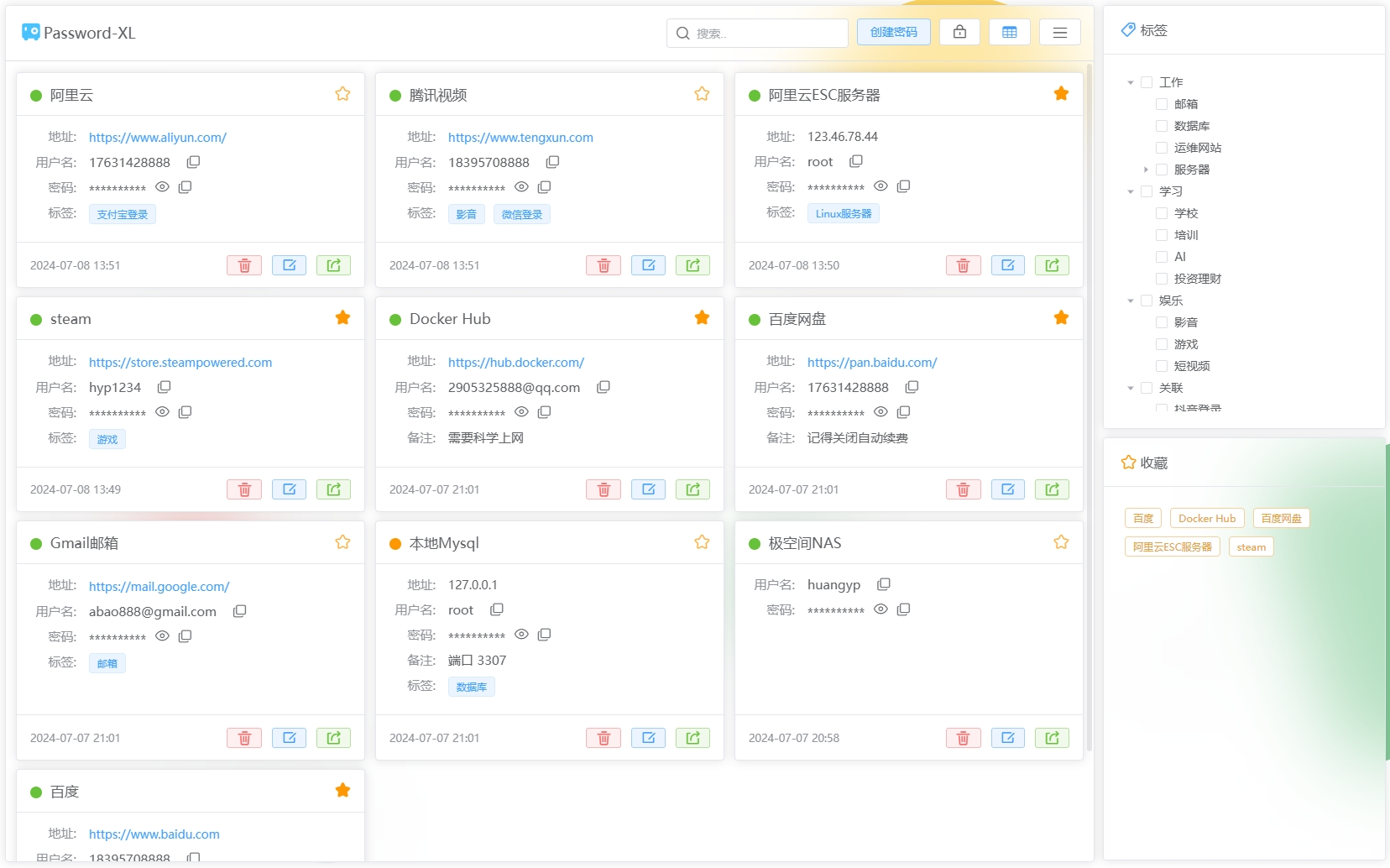Copy the 阿里云 username 17631428888

click(x=193, y=161)
